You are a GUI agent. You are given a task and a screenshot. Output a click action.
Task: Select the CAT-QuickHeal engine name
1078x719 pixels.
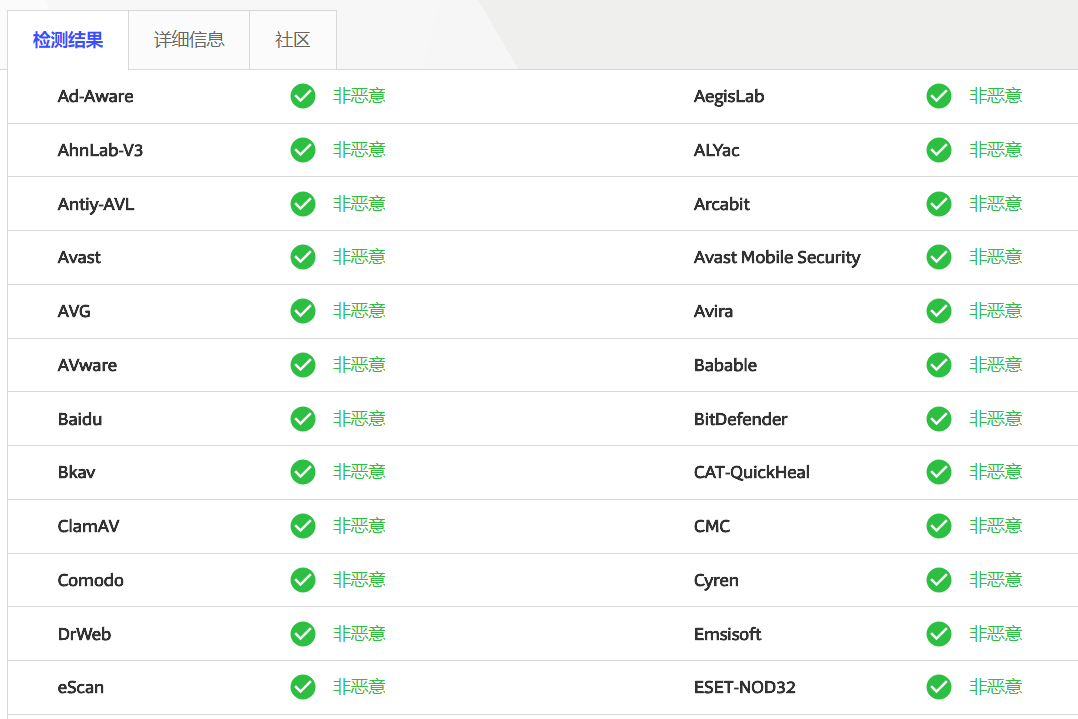point(751,472)
